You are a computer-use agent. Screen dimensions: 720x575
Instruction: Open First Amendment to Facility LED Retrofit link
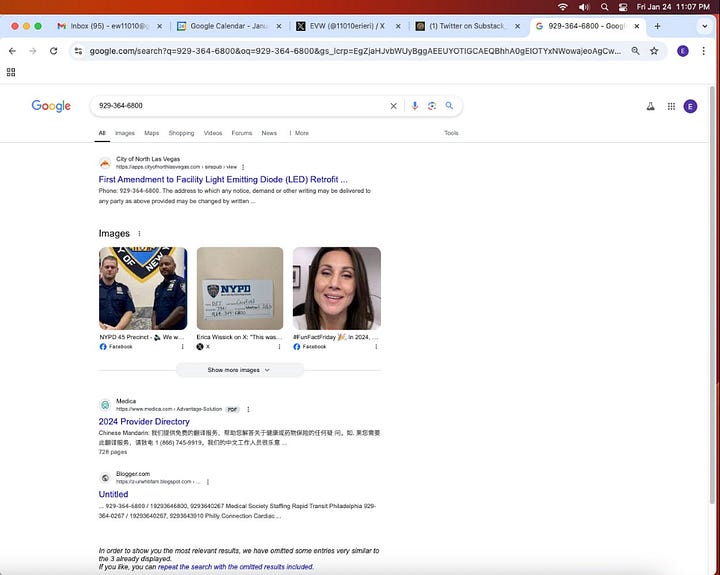point(223,180)
